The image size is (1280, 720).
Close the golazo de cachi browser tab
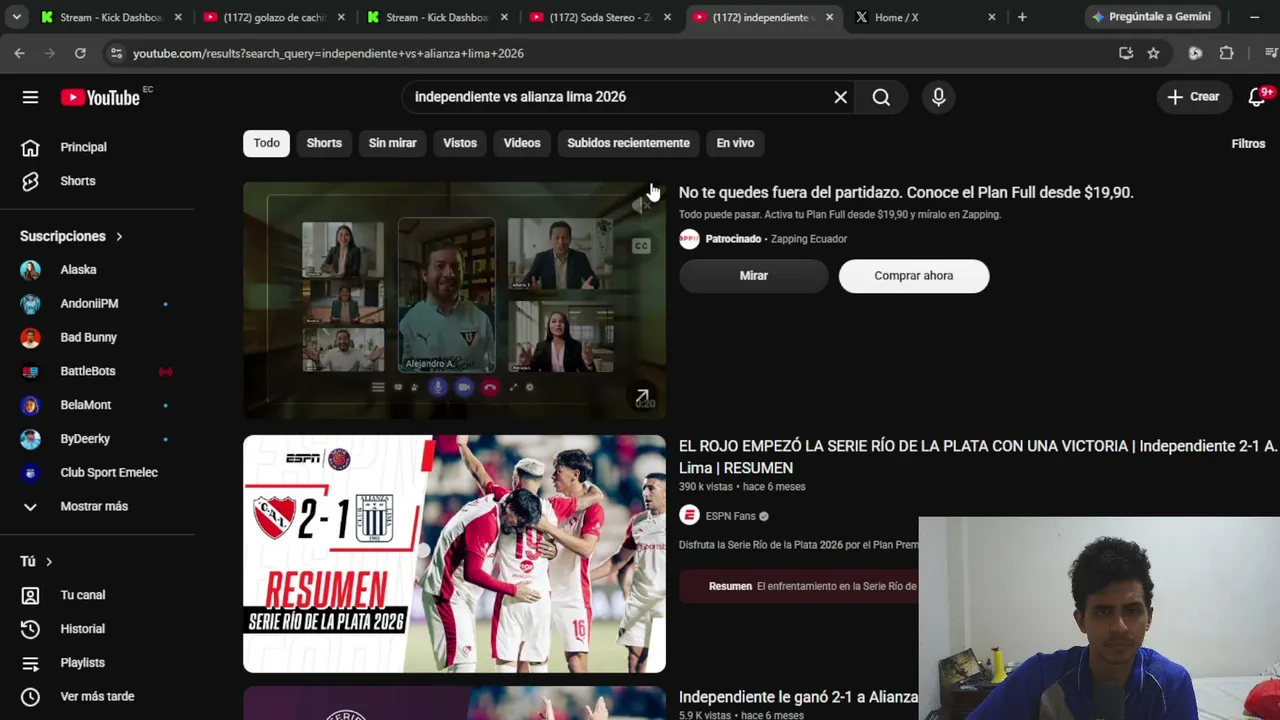(341, 17)
